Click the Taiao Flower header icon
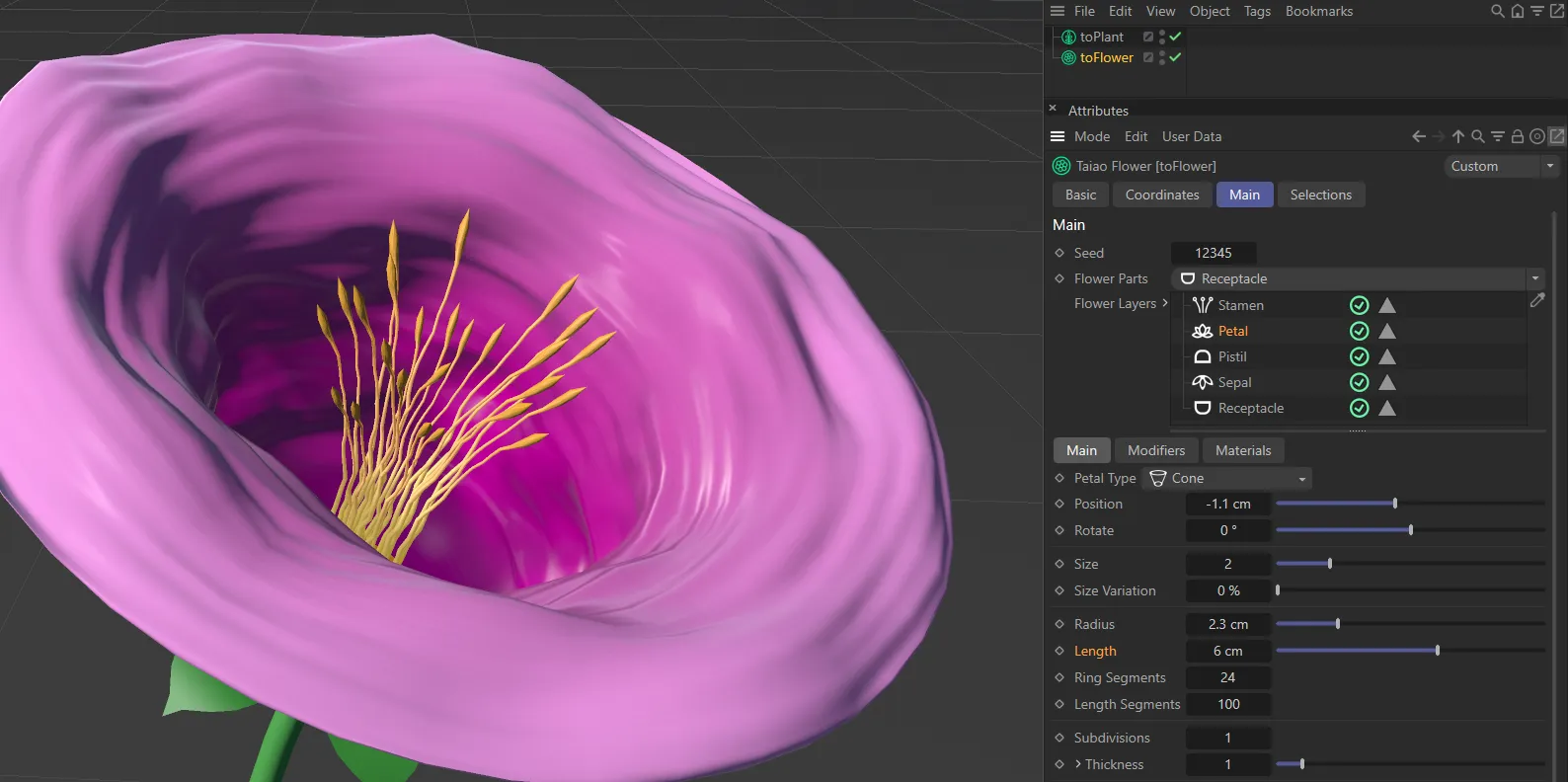 [1061, 166]
